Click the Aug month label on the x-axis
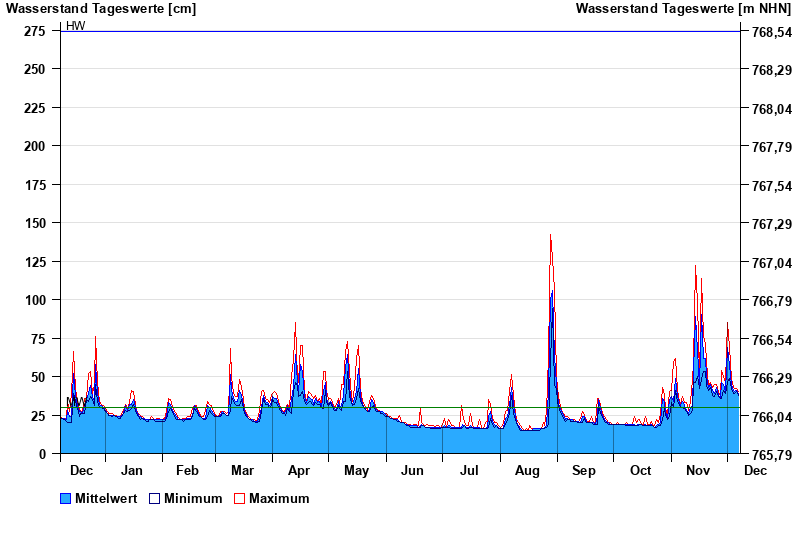800x550 pixels. (527, 470)
